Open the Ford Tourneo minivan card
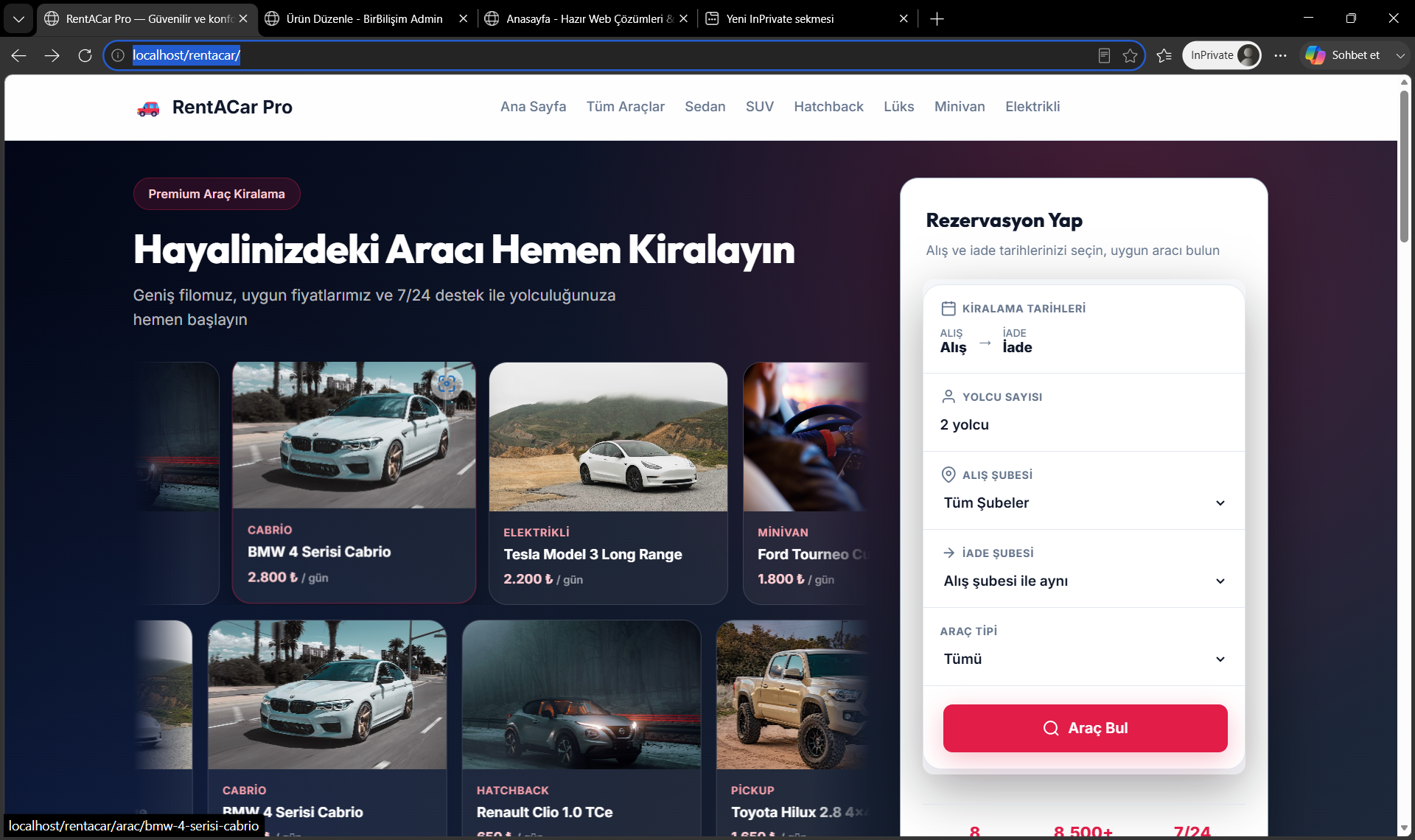 [x=806, y=483]
